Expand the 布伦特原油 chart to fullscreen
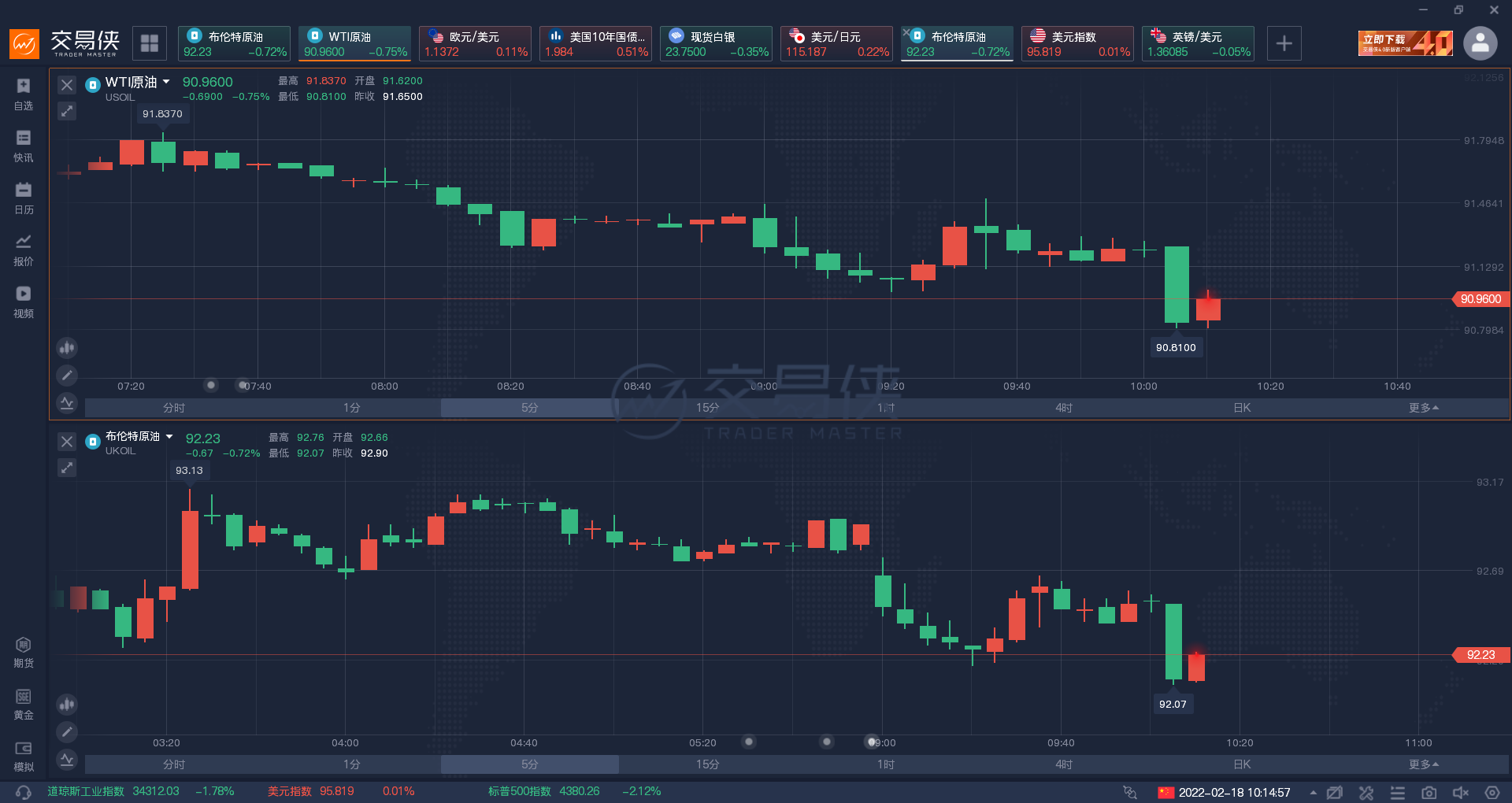 [67, 468]
